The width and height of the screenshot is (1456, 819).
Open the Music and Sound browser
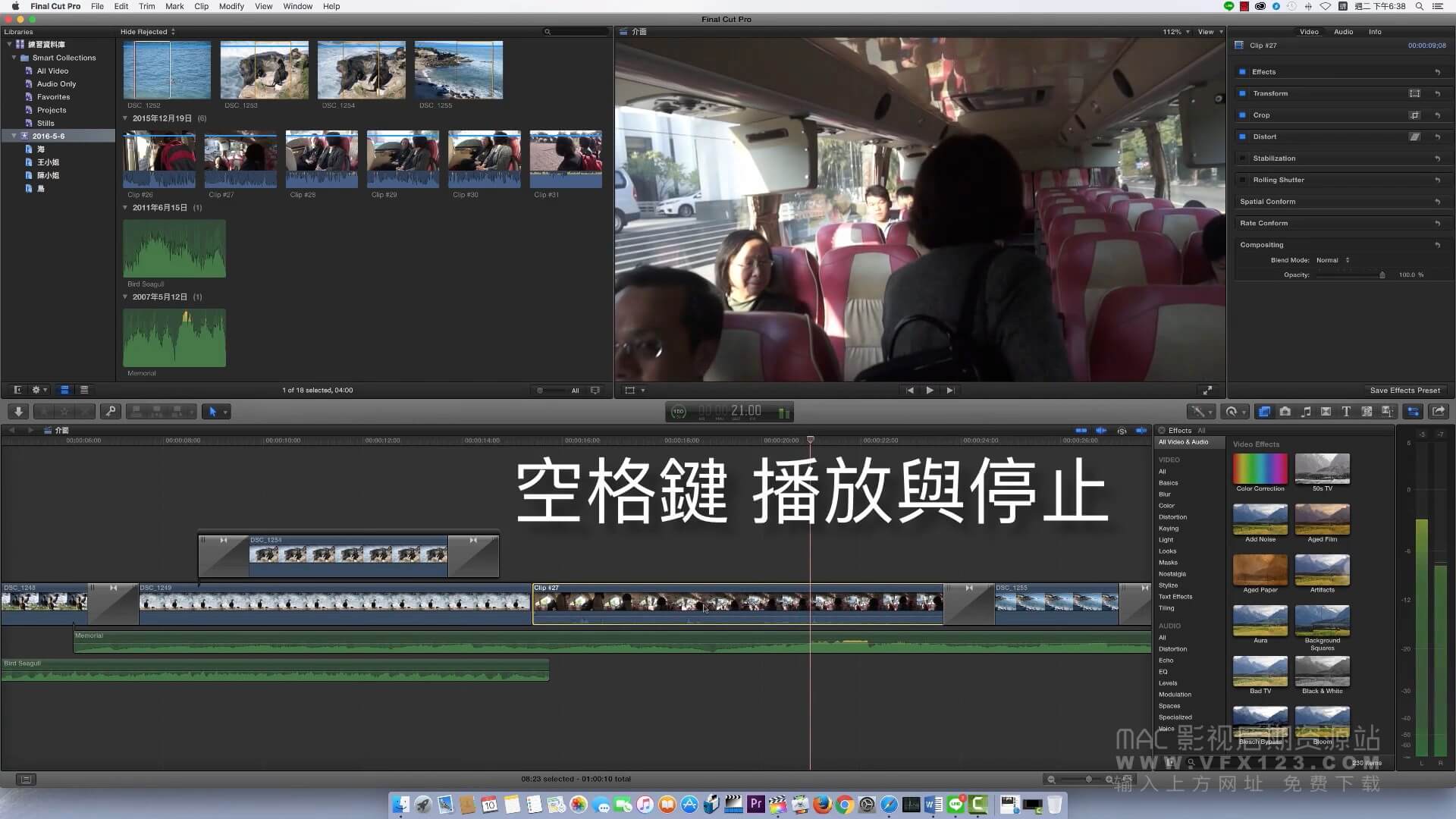pyautogui.click(x=1305, y=412)
